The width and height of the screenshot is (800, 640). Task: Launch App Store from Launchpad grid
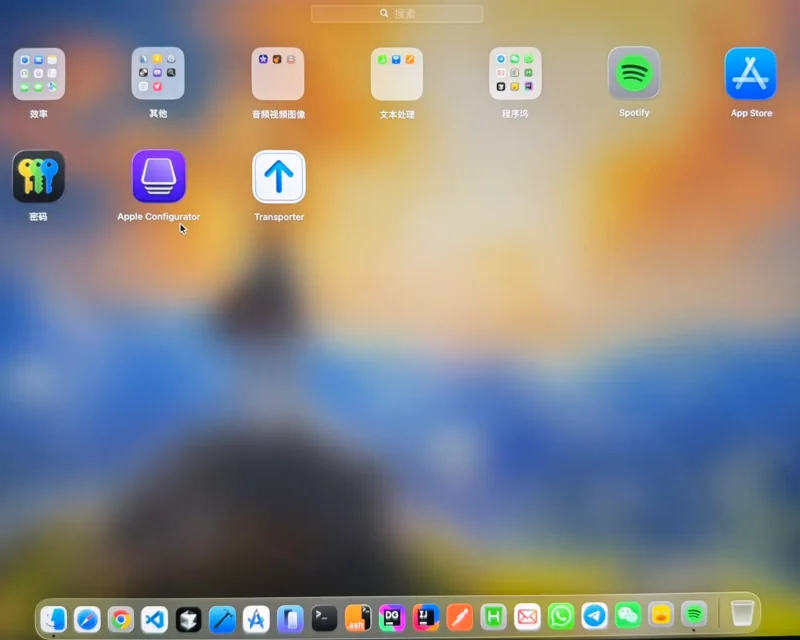click(751, 73)
